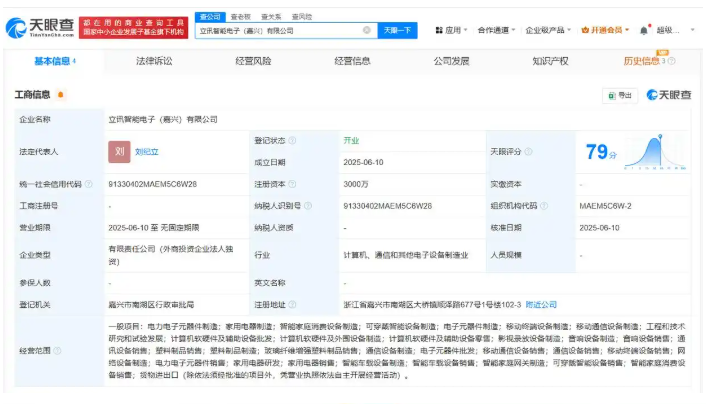Click help icon beside 注册资本
Image resolution: width=706 pixels, height=404 pixels.
pos(292,184)
